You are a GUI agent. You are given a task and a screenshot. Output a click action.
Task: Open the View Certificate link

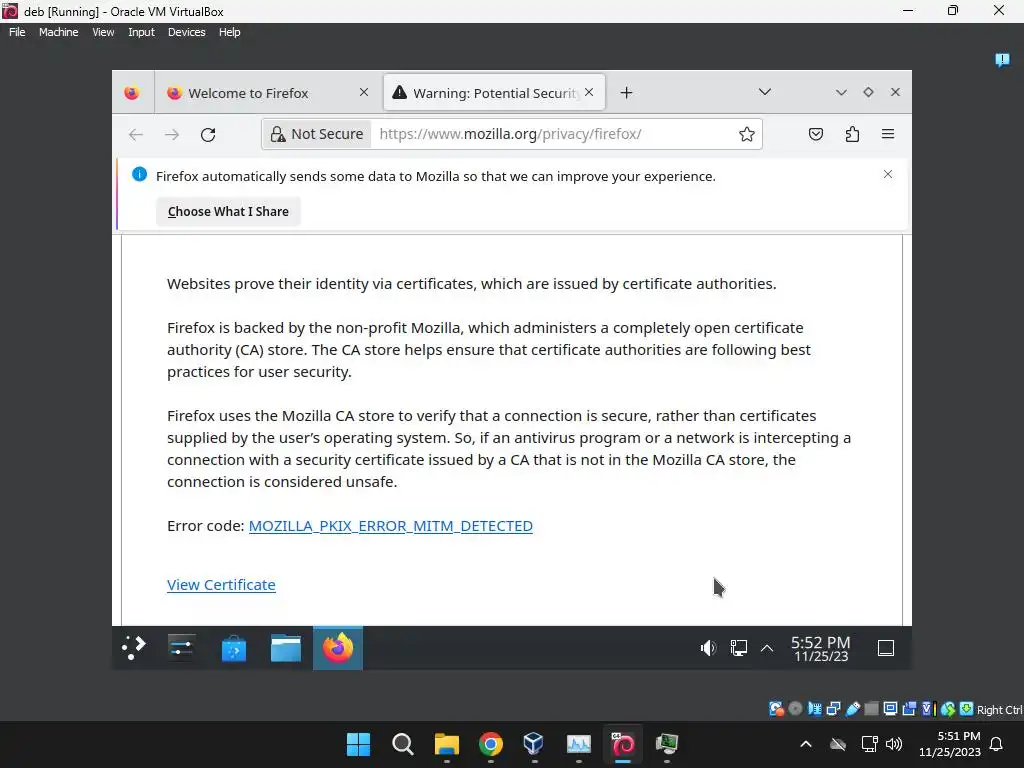tap(221, 584)
